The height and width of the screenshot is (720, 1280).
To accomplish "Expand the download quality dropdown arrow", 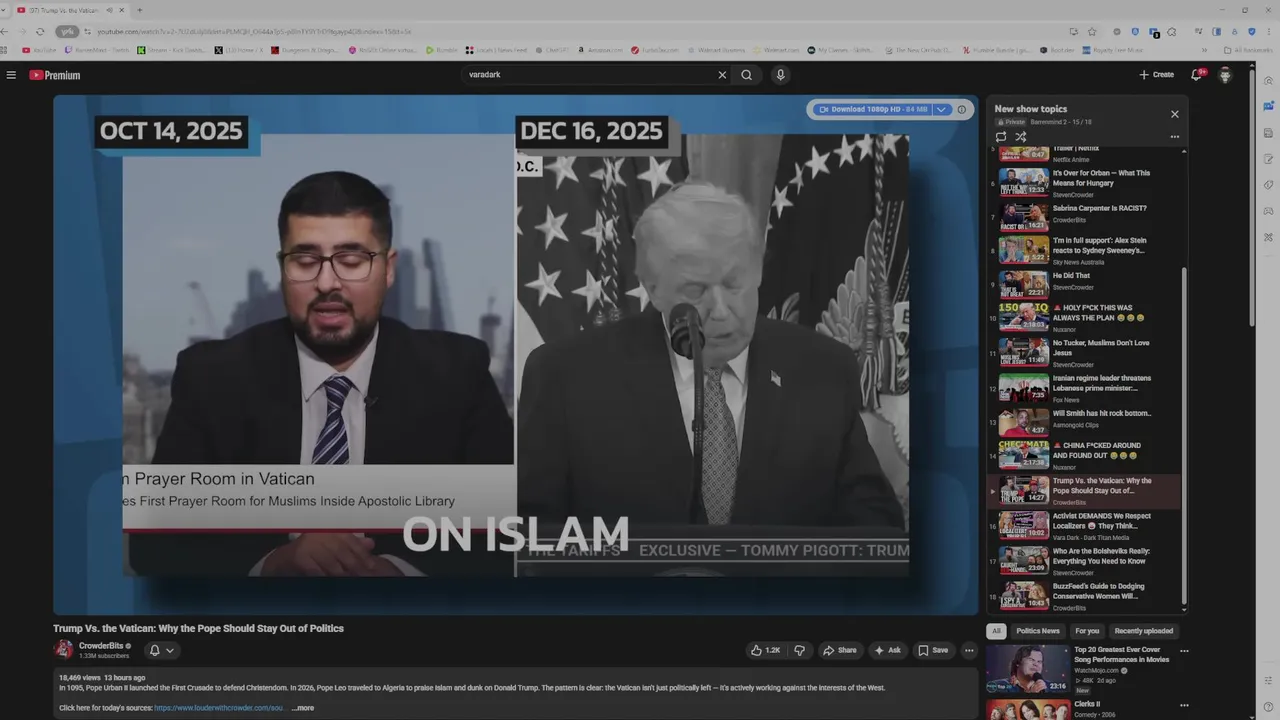I will click(x=941, y=109).
